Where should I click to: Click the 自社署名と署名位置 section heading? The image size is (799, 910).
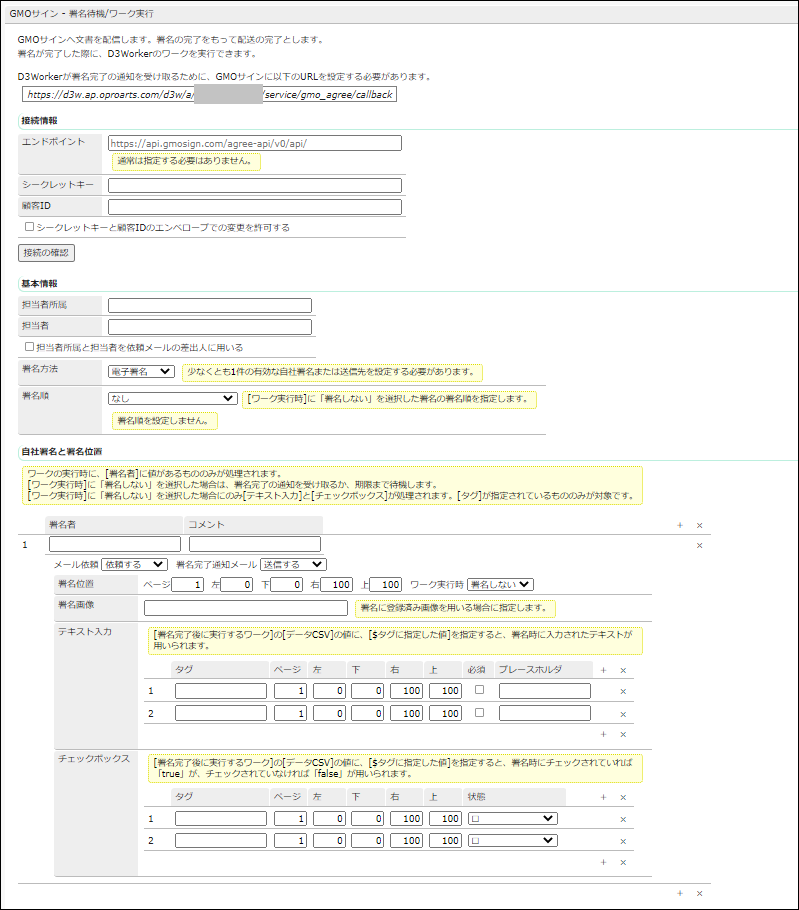(x=62, y=452)
